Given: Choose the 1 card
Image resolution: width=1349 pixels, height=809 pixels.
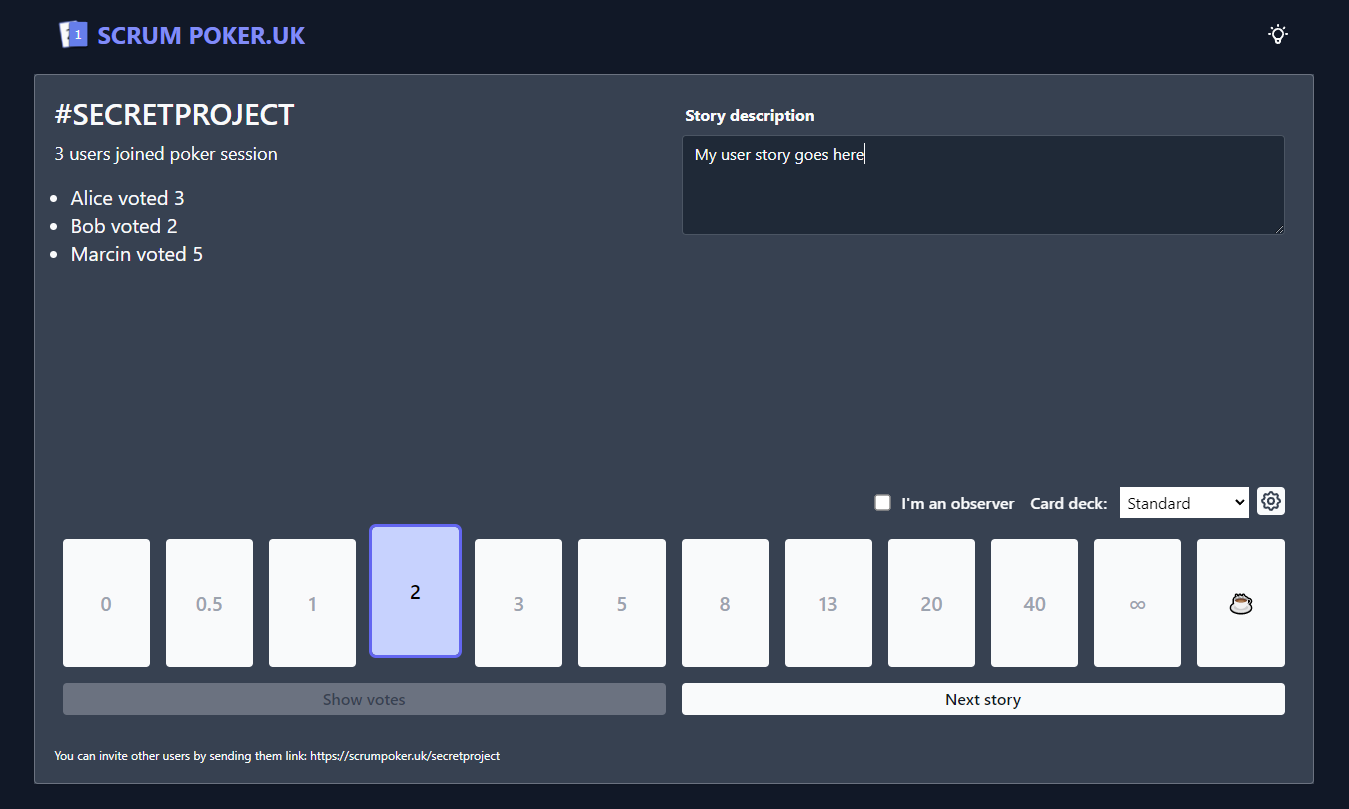Looking at the screenshot, I should 312,603.
